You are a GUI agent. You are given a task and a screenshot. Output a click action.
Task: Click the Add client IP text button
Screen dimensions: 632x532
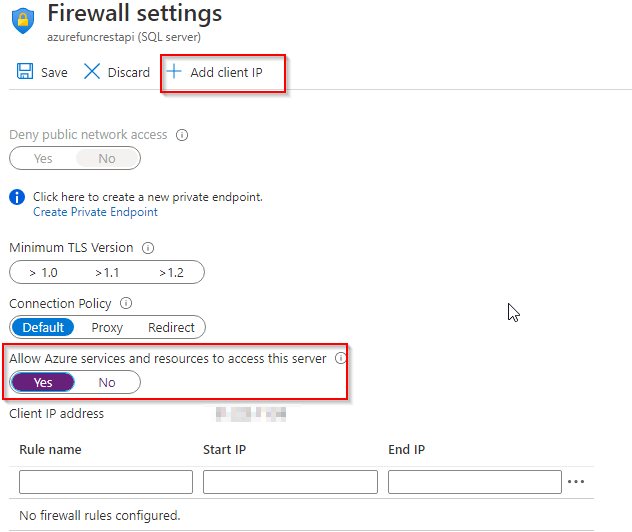pos(226,73)
